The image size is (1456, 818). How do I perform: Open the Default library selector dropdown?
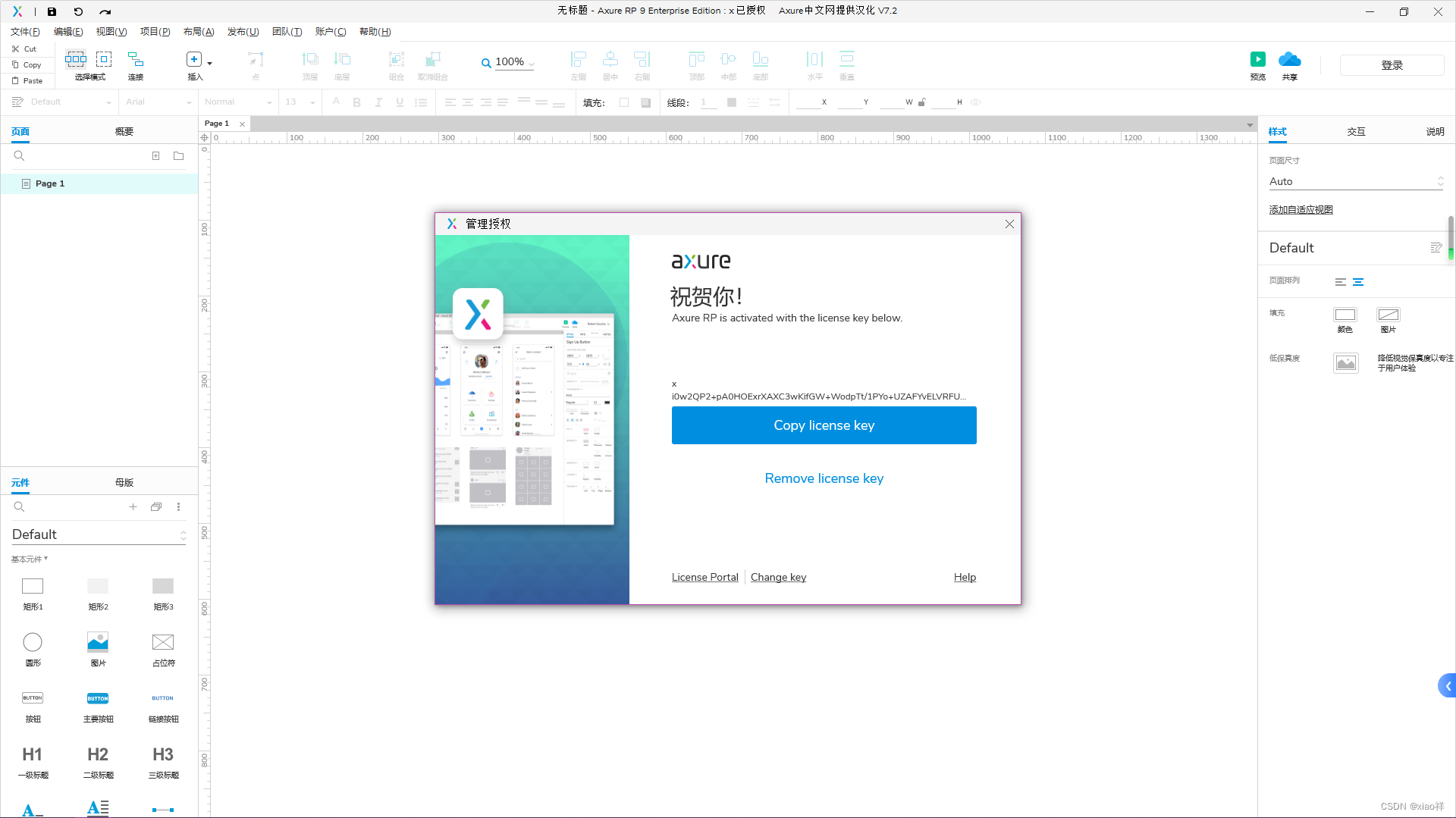coord(99,534)
